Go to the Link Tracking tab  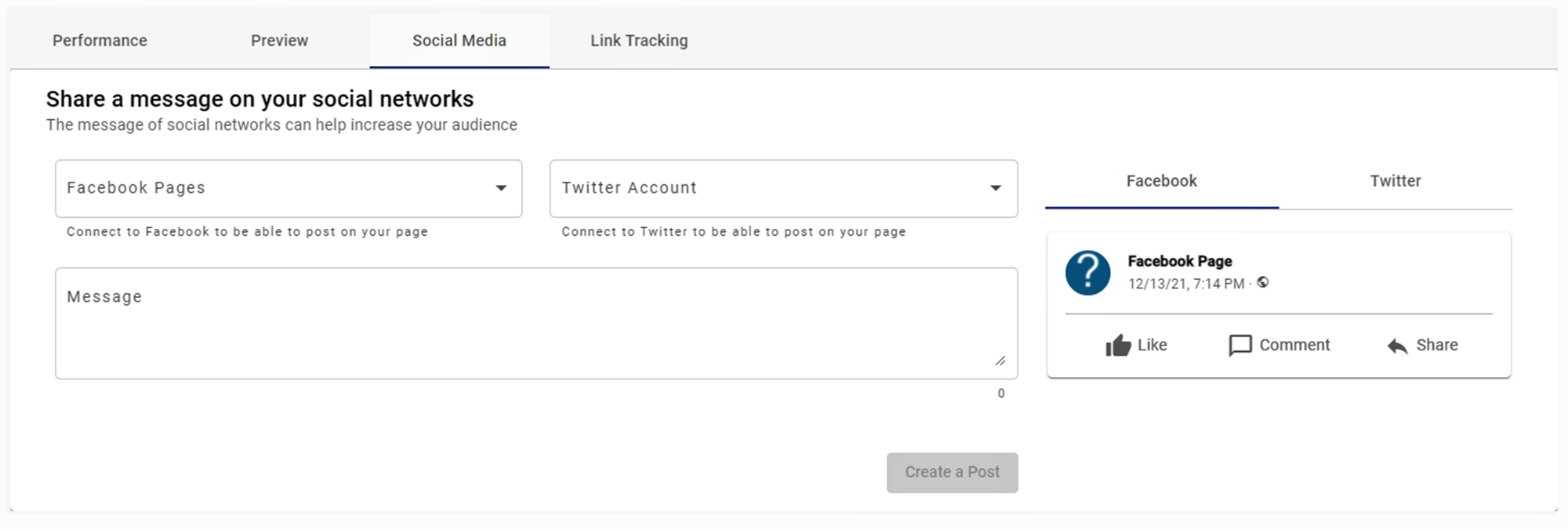[639, 41]
